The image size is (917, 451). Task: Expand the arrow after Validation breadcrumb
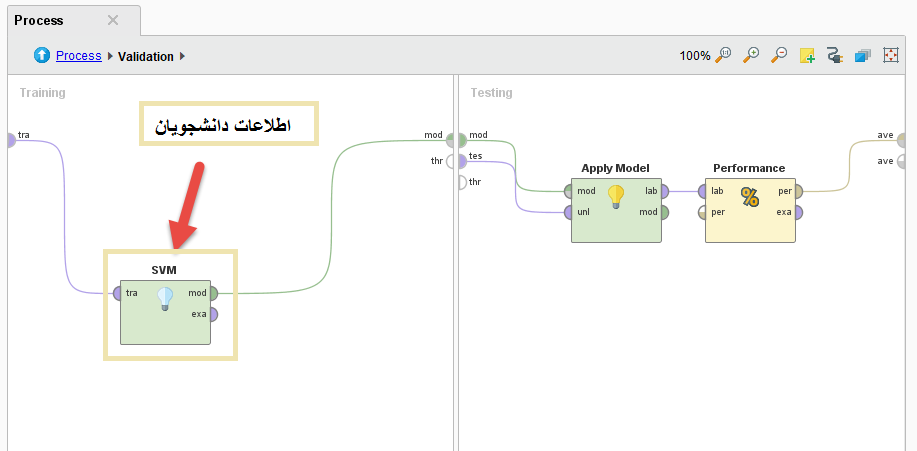coord(183,57)
